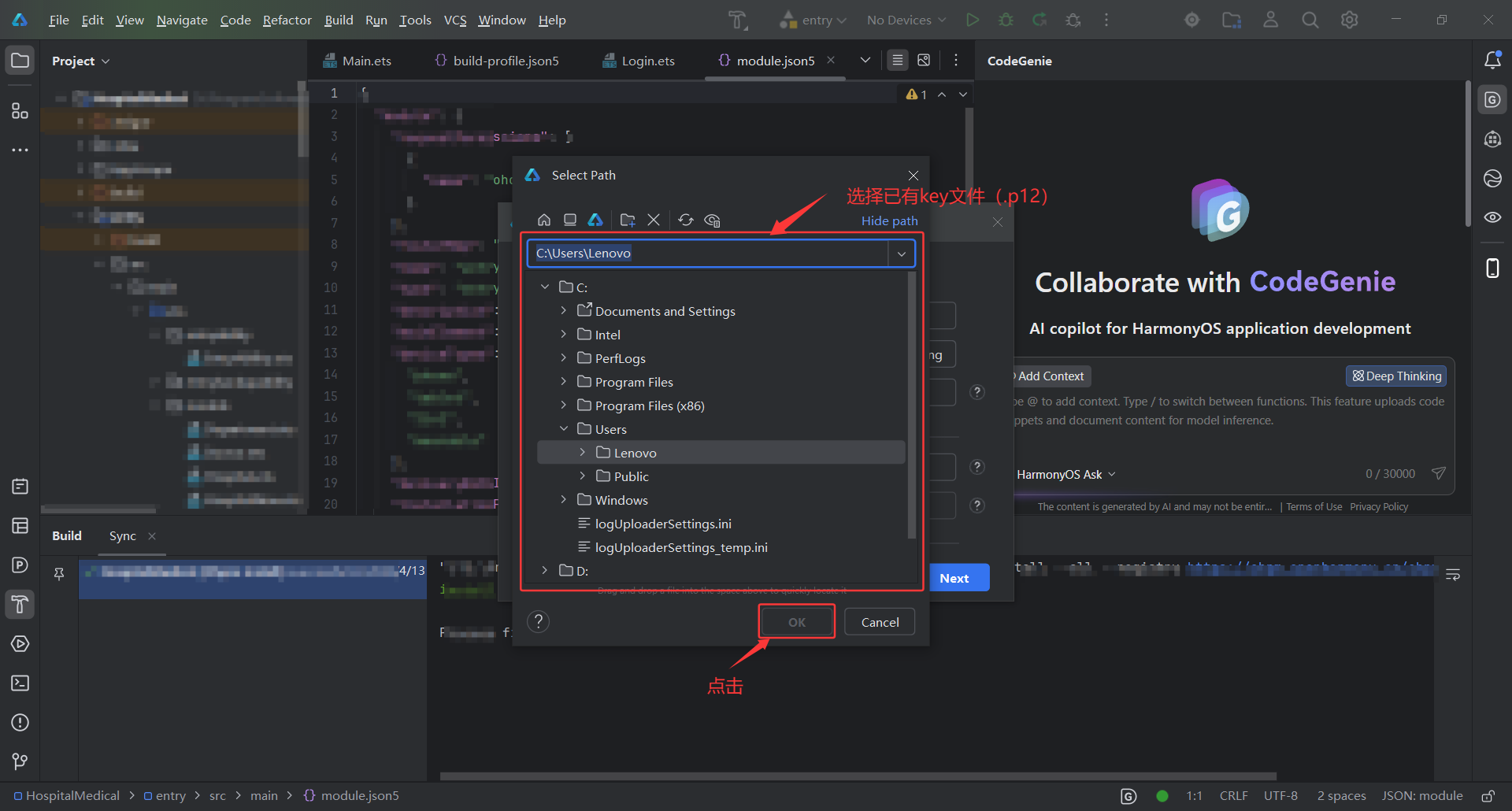
Task: Open the entry run configuration dropdown
Action: pos(813,20)
